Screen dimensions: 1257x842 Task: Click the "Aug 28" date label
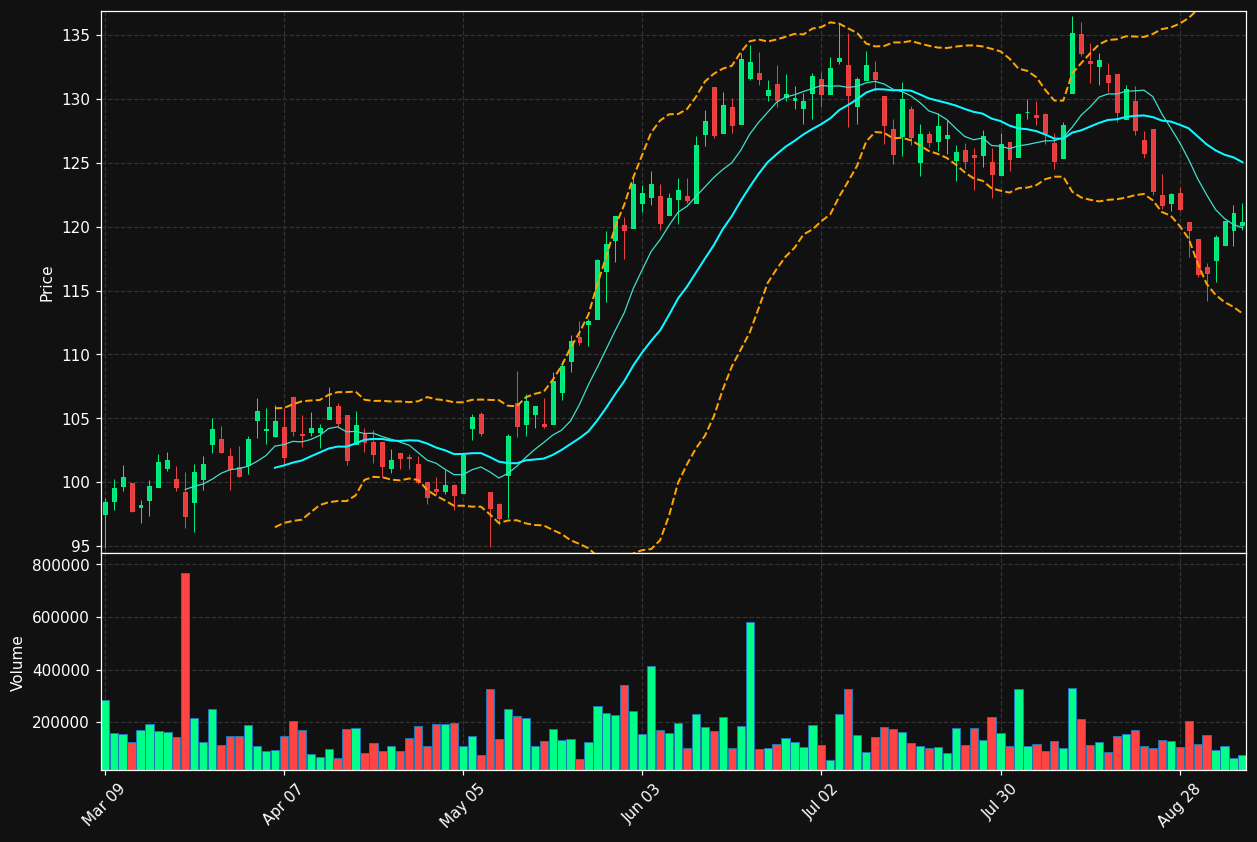1179,803
